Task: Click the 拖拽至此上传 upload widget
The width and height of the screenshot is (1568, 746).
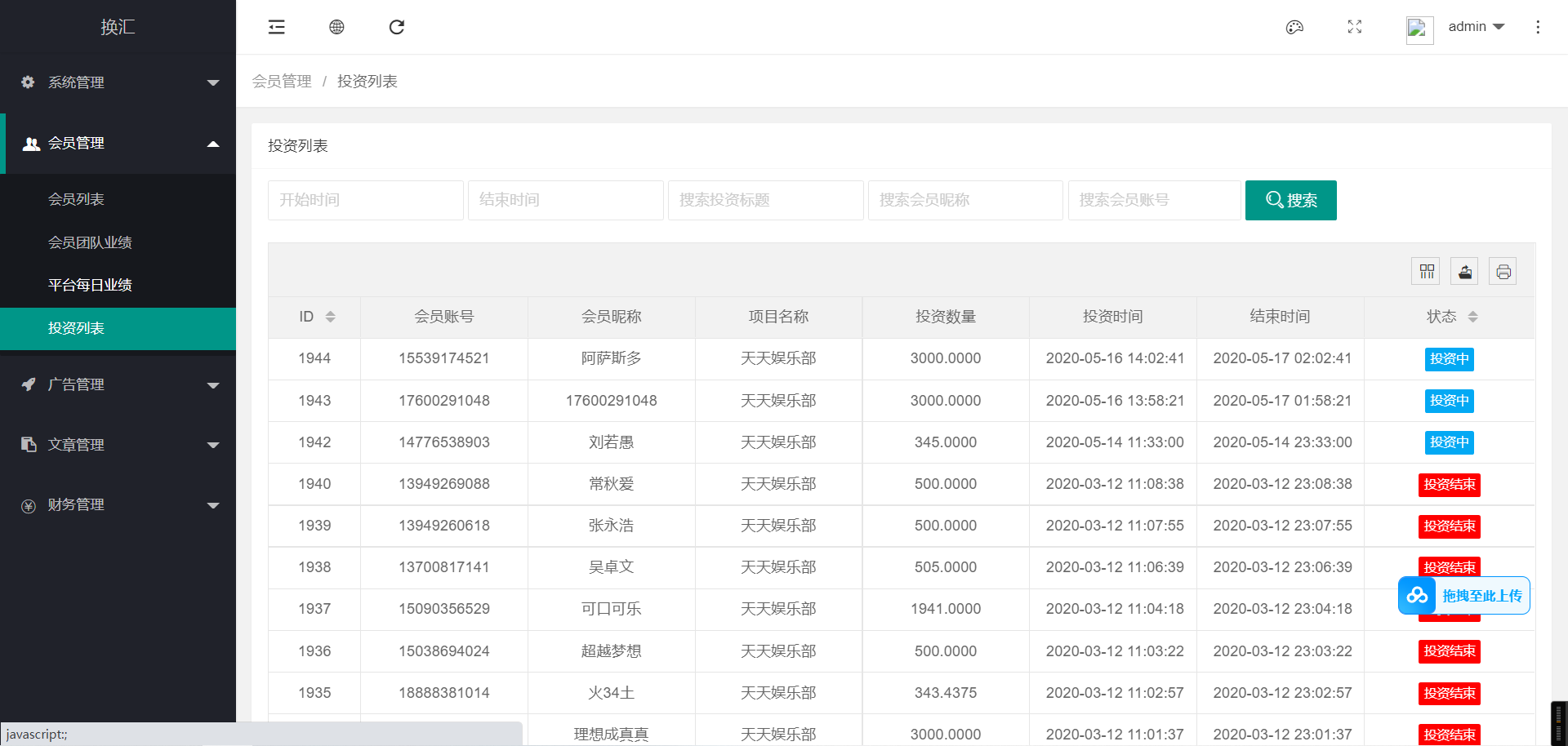Action: [1464, 596]
